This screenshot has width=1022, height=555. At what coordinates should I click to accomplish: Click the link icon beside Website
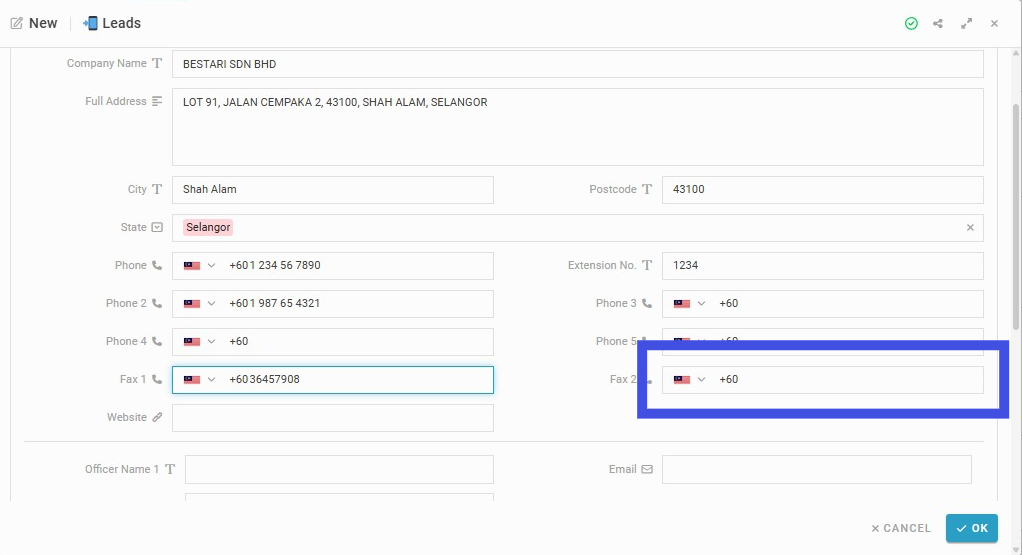157,418
